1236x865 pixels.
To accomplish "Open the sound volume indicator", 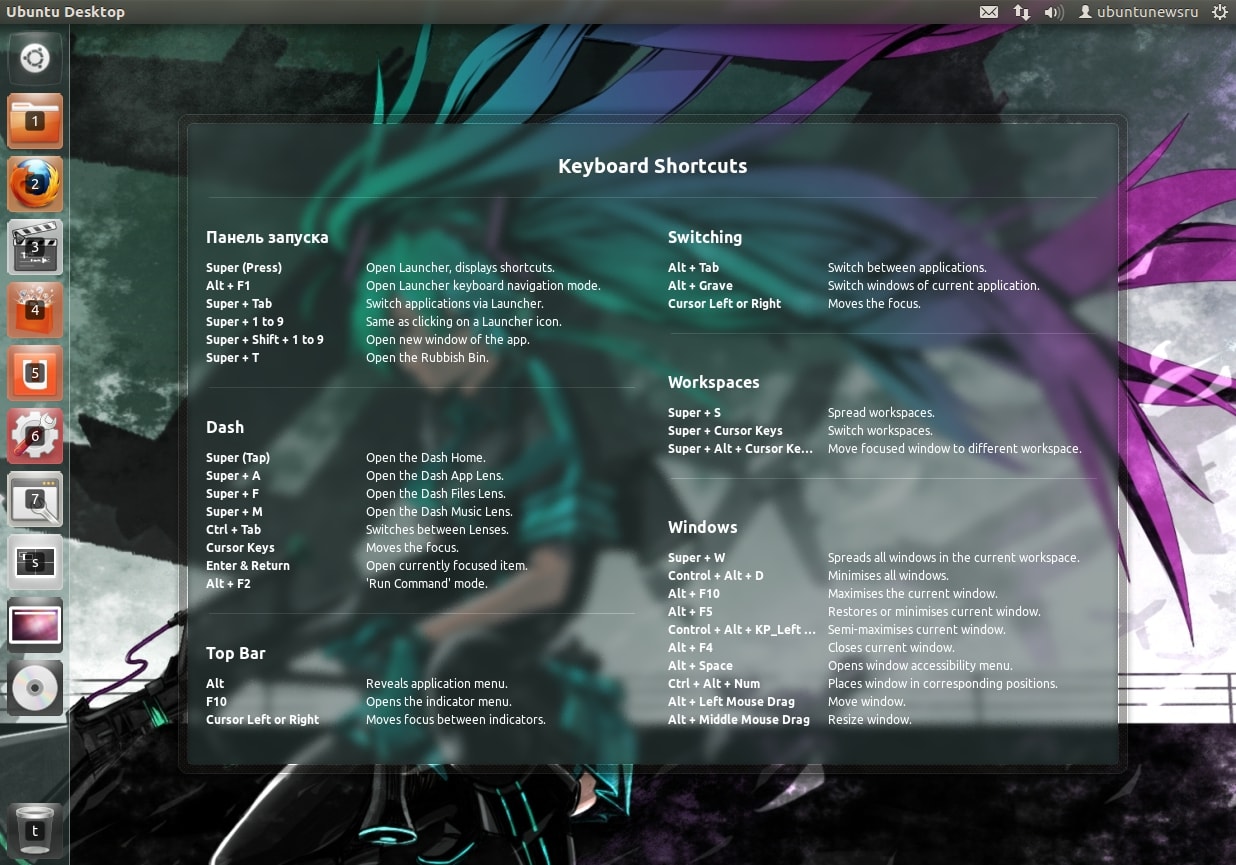I will (1053, 12).
